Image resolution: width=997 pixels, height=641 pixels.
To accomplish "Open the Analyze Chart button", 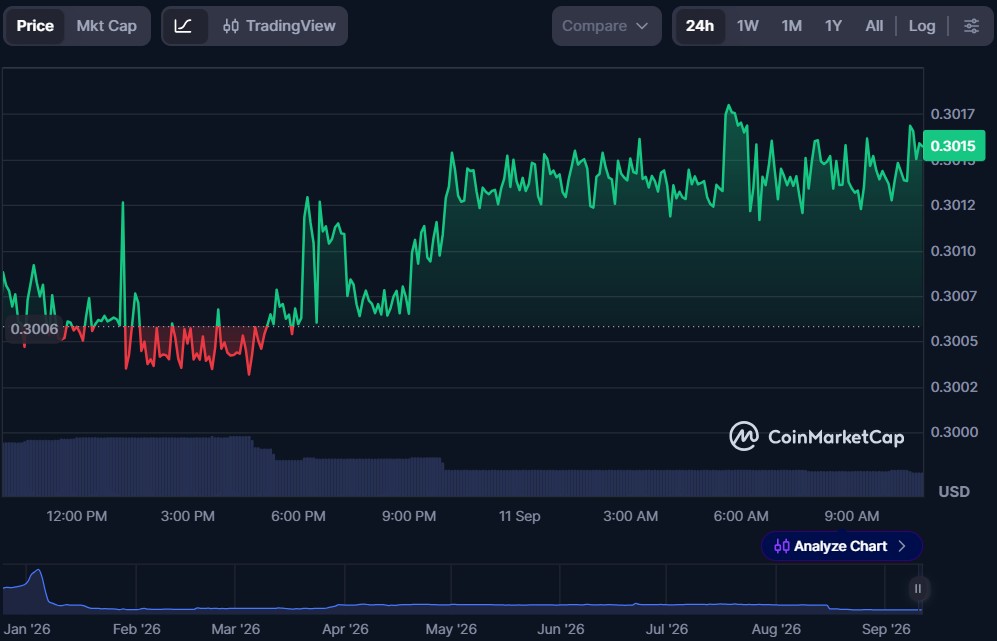I will coord(841,546).
